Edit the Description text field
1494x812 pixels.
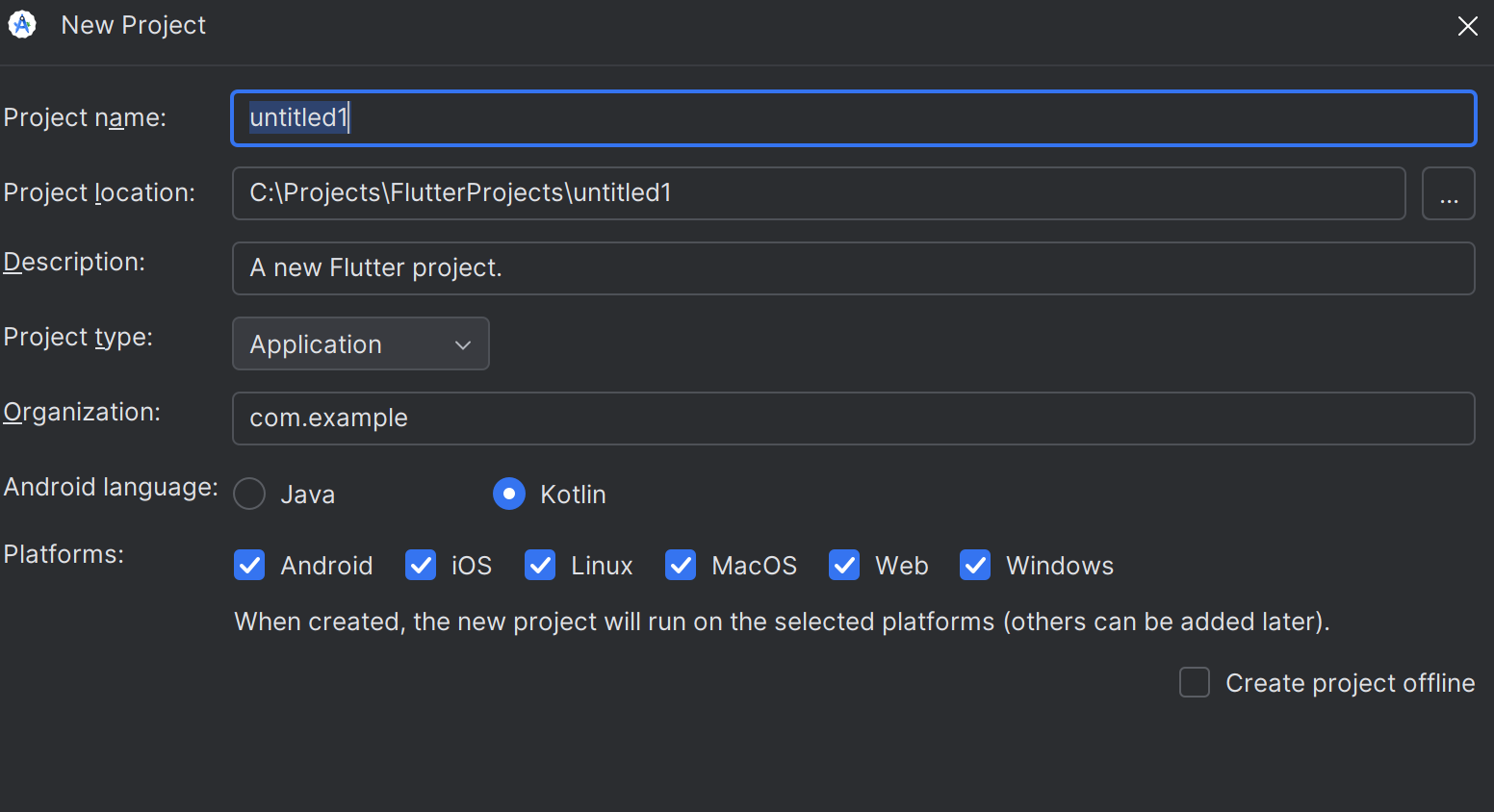coord(853,268)
